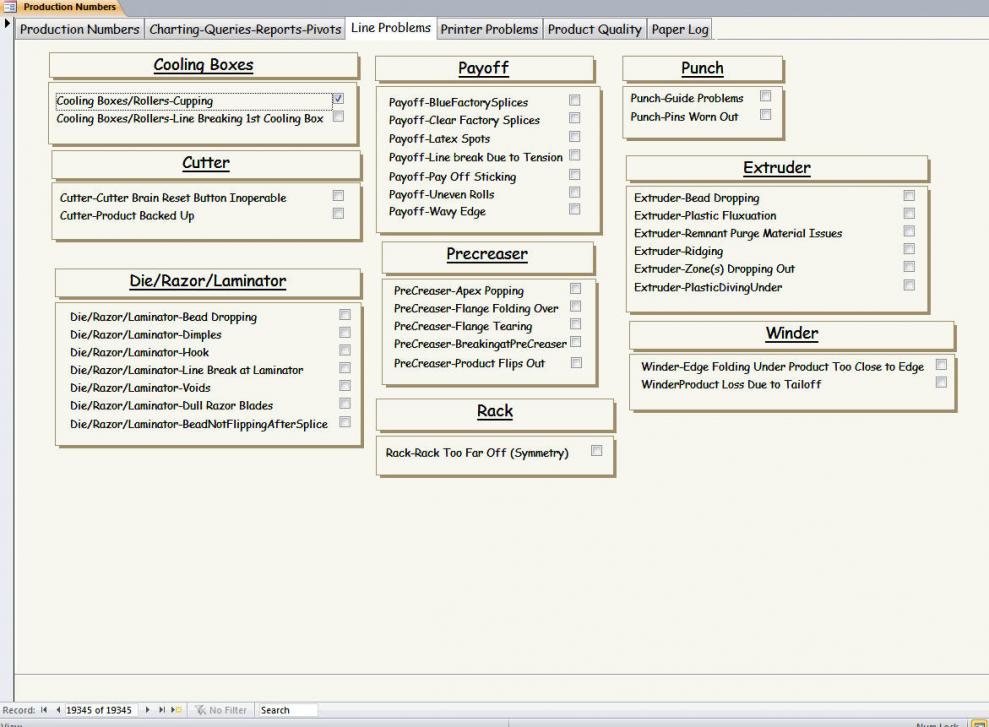Check Cutter Brain Reset Button Inoperable box
Screen dimensions: 989x727
point(338,195)
